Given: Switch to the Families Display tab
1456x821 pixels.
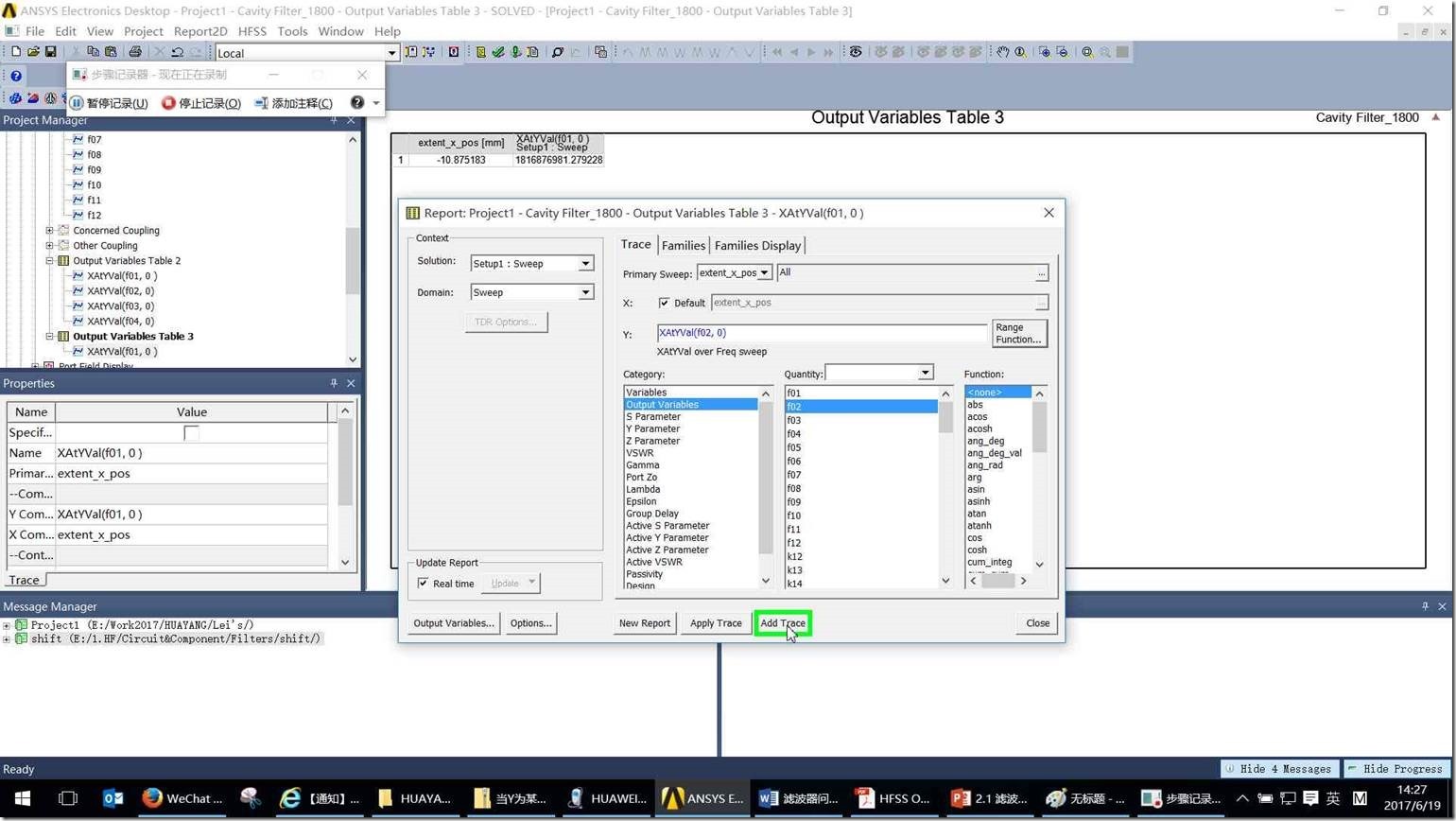Looking at the screenshot, I should [x=757, y=245].
